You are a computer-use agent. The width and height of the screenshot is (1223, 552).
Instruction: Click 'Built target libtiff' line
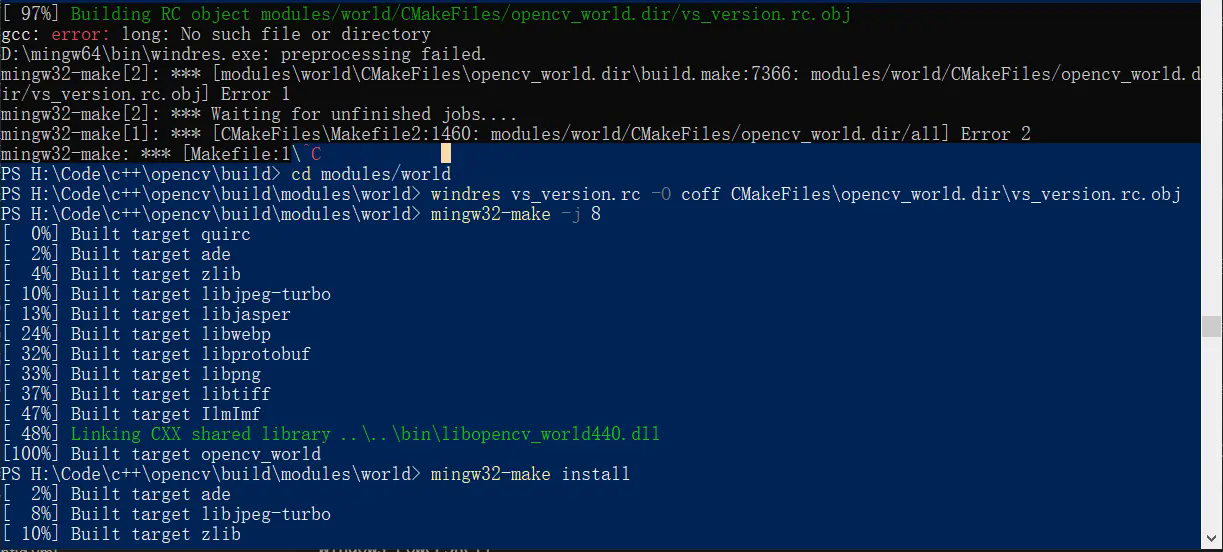click(x=136, y=394)
